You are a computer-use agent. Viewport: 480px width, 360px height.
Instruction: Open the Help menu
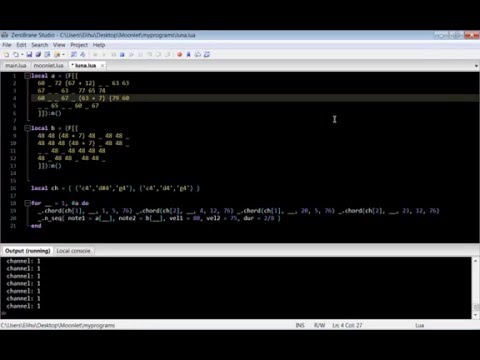pos(99,45)
